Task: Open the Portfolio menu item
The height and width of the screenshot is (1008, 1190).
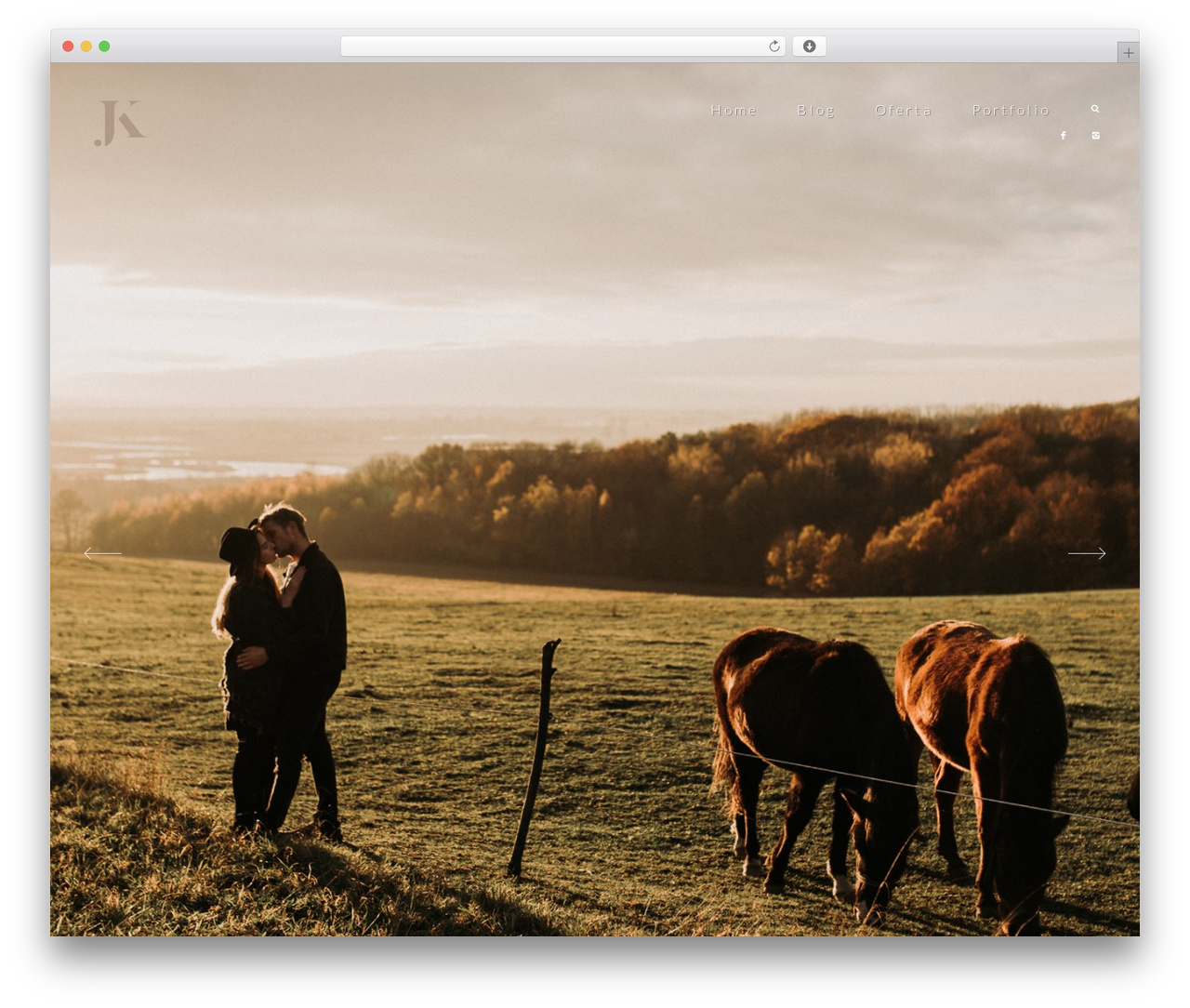Action: 1011,110
